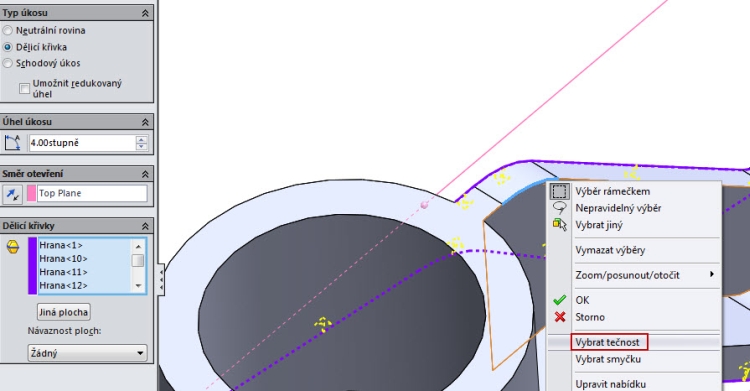Image resolution: width=750 pixels, height=391 pixels.
Task: Select Dělicí křivka radio option
Action: (x=8, y=47)
